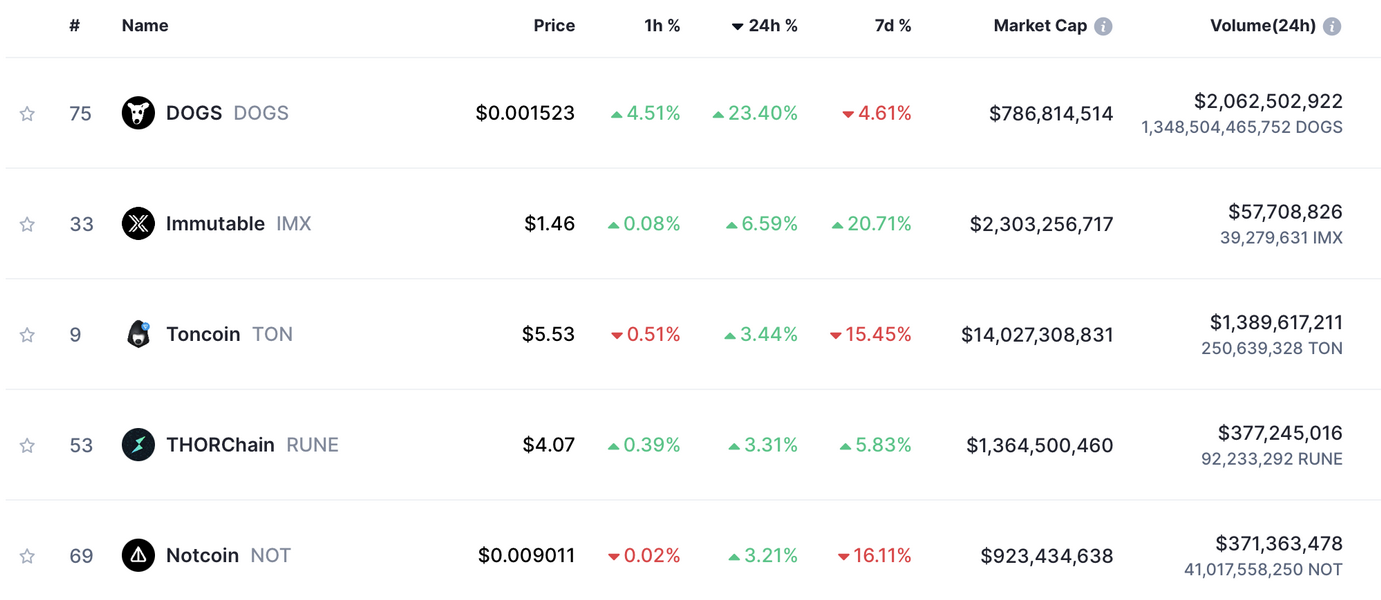Open the THORChain name link
Screen dimensions: 1381x600
pyautogui.click(x=220, y=445)
